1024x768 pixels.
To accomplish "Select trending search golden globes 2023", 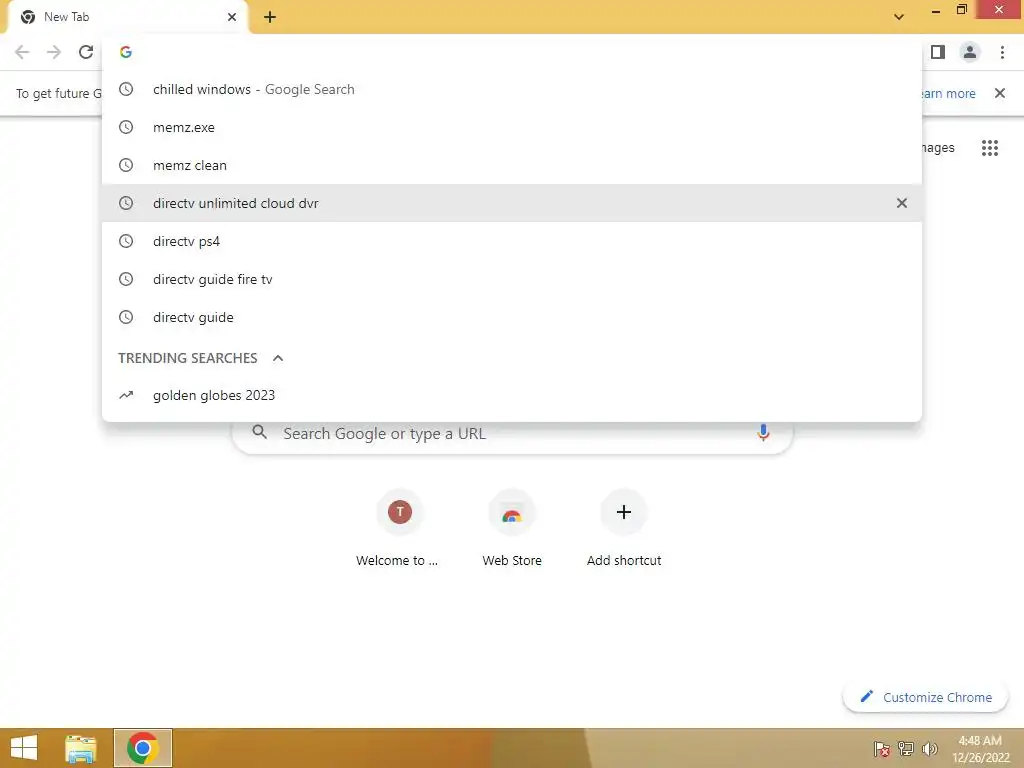I will point(512,395).
